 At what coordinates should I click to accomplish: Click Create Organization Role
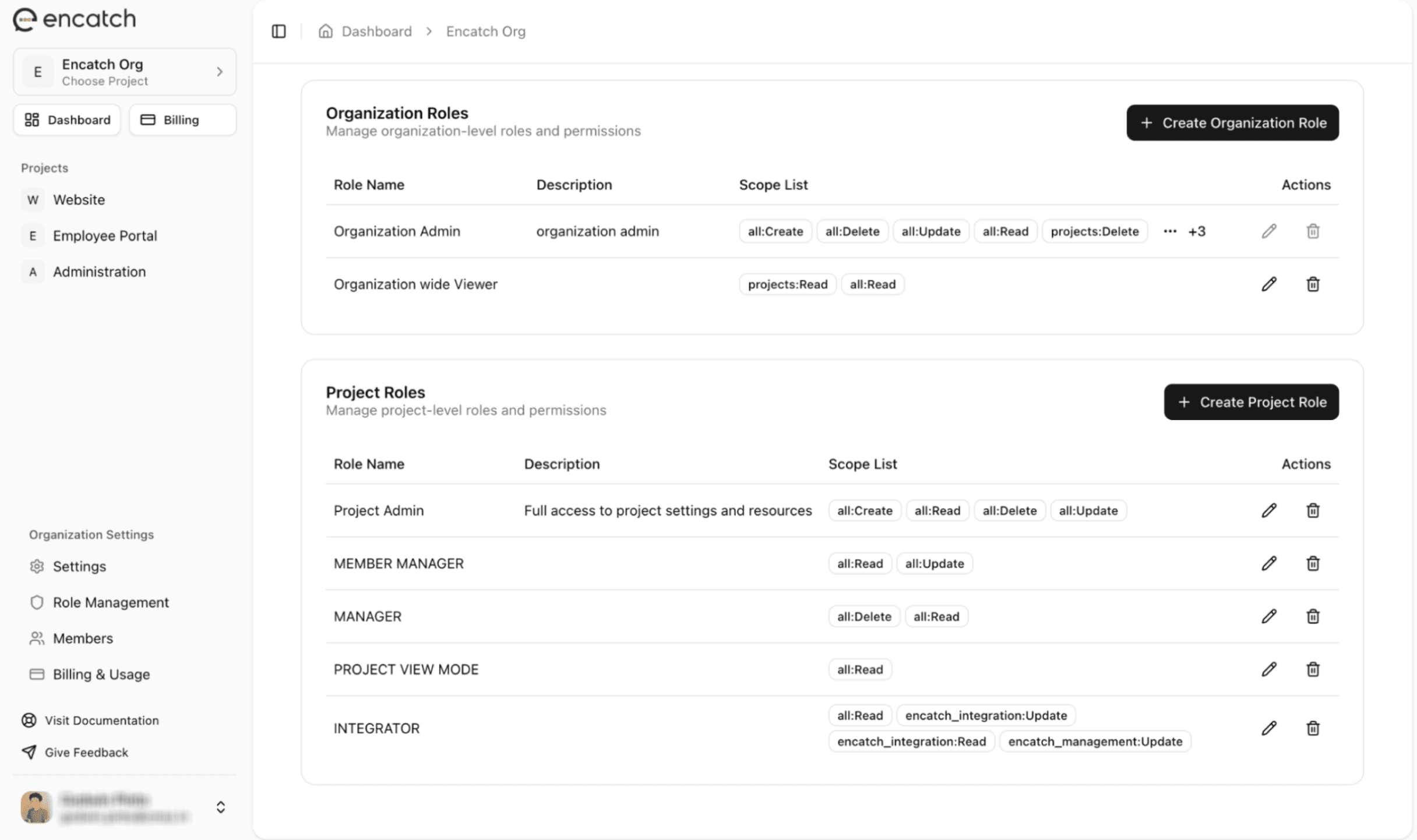[1232, 122]
